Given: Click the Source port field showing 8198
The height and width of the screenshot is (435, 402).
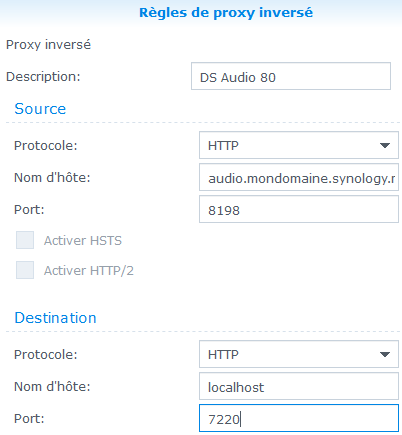Looking at the screenshot, I should pyautogui.click(x=299, y=209).
